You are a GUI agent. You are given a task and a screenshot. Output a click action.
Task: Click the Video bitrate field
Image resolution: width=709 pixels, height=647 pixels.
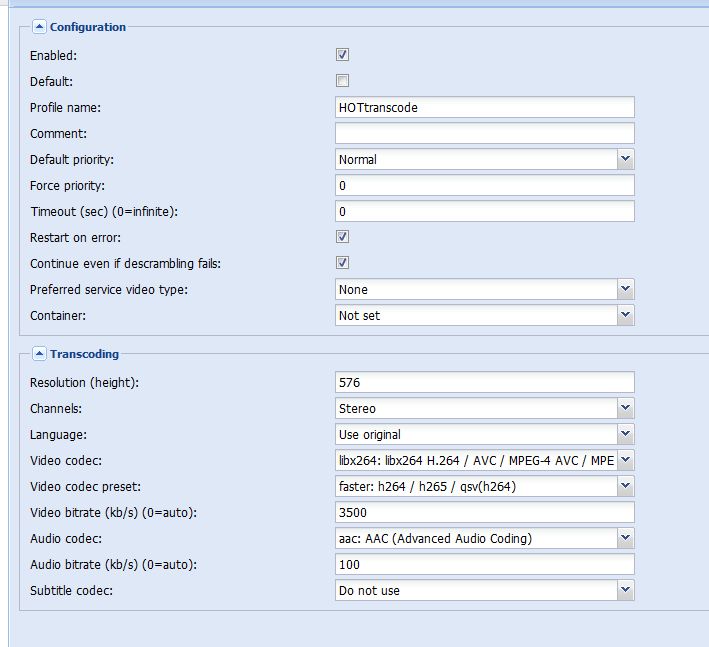coord(485,512)
